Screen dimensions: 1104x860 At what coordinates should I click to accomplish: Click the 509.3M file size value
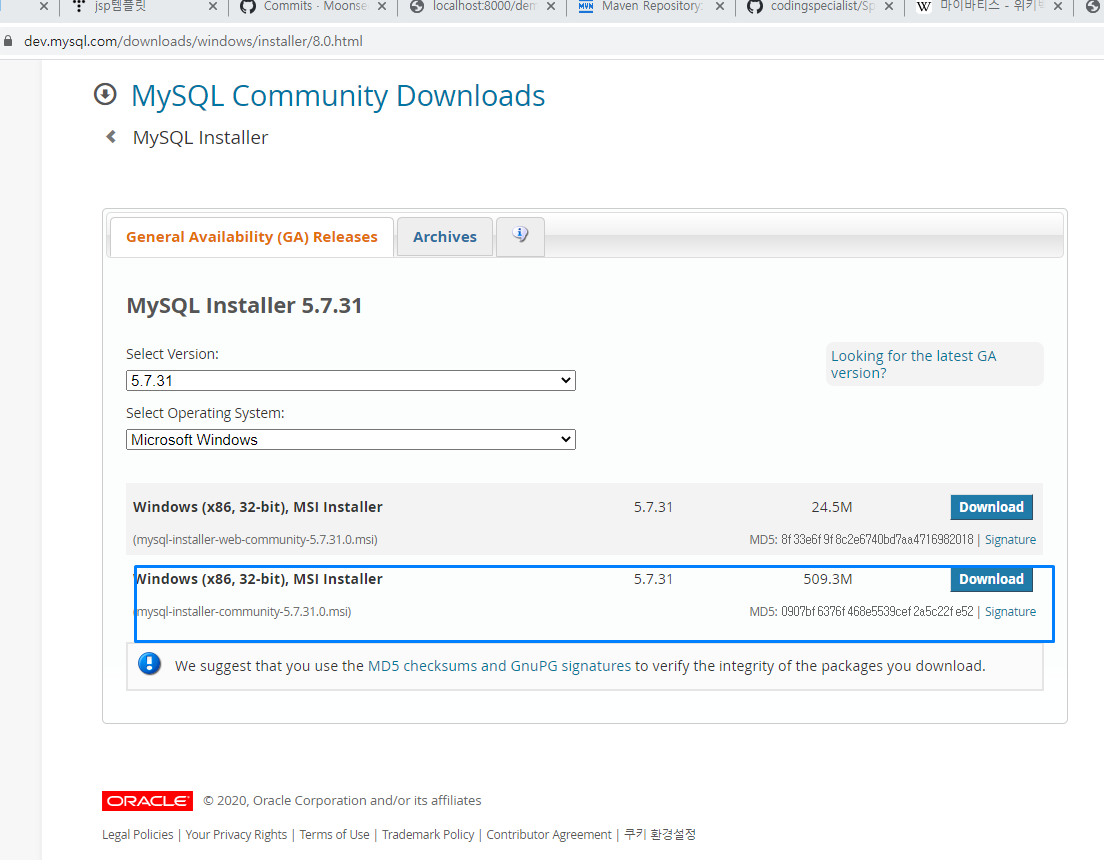click(827, 579)
